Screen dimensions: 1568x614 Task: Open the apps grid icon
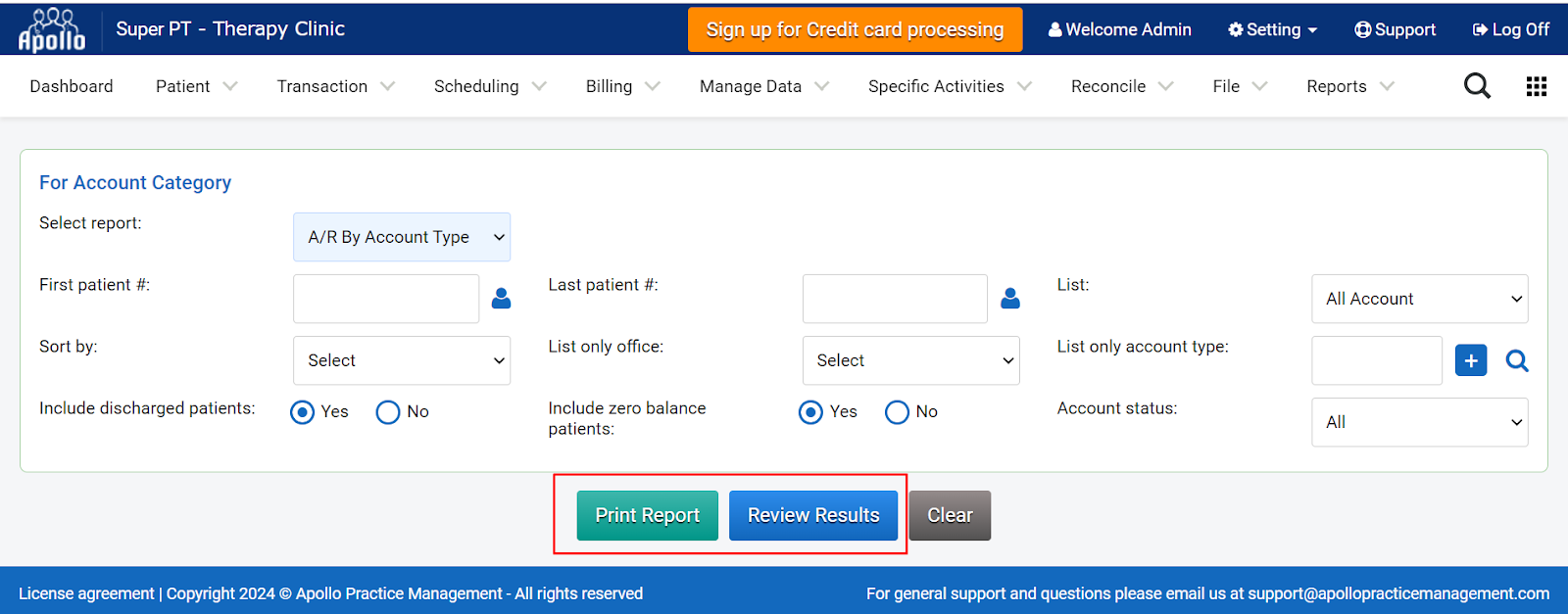[1537, 86]
